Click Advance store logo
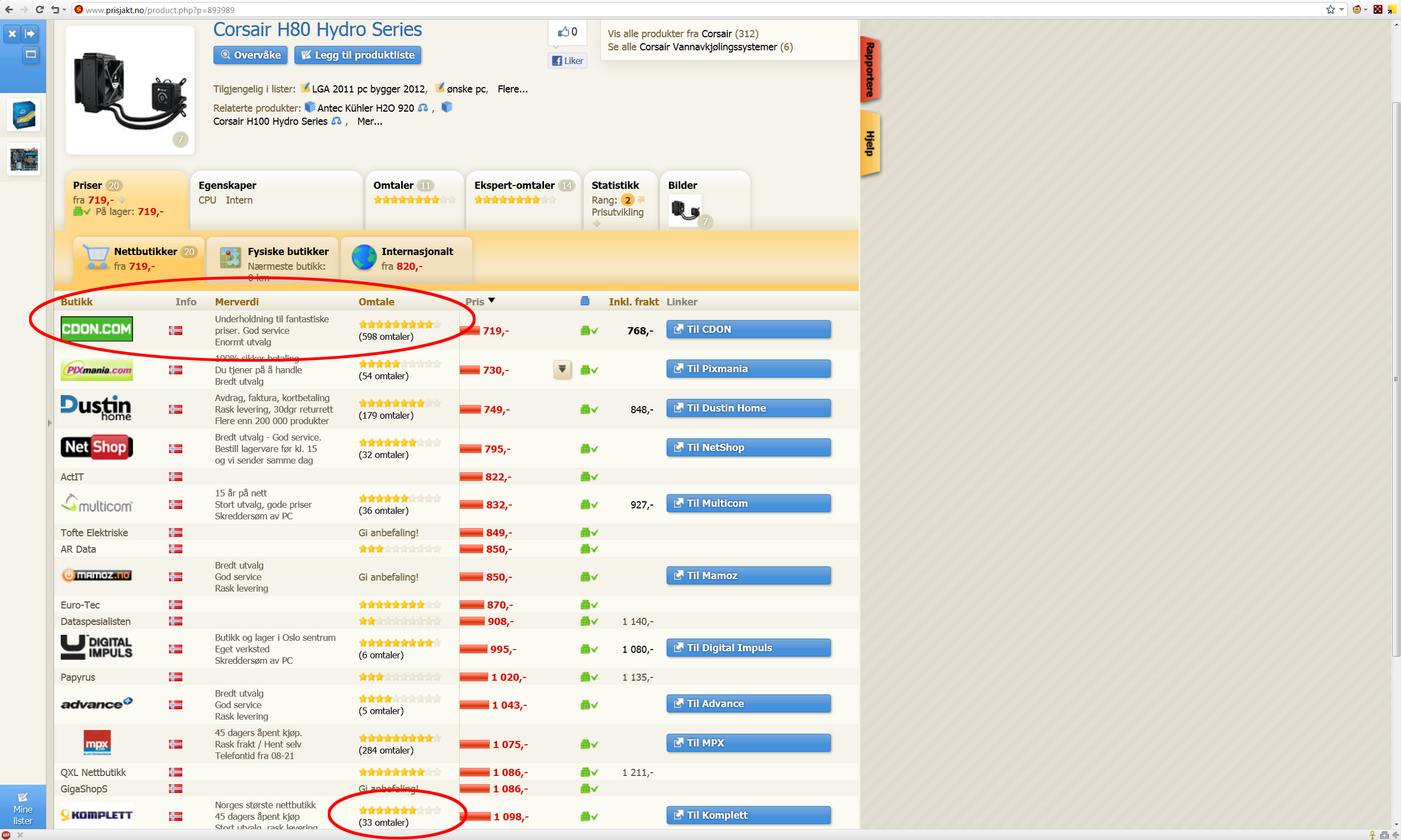The height and width of the screenshot is (840, 1401). click(x=97, y=704)
